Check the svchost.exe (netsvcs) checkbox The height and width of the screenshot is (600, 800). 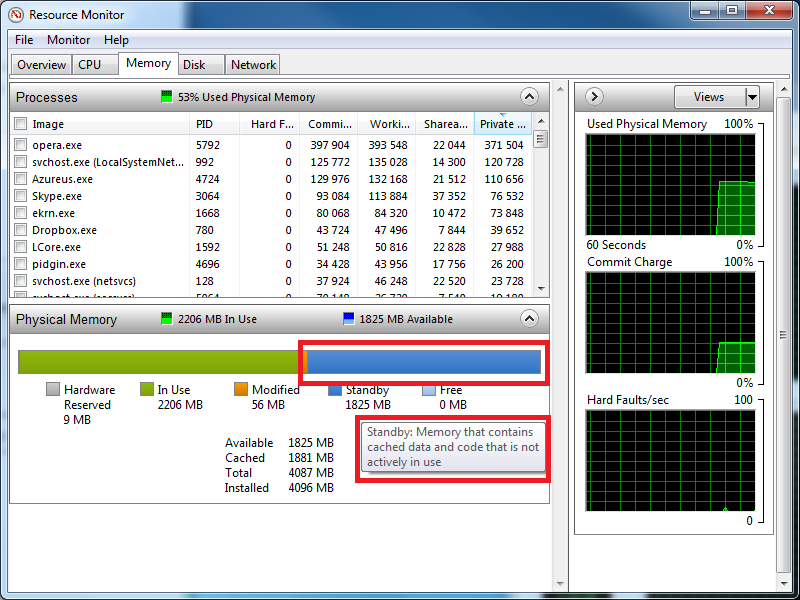[x=20, y=281]
